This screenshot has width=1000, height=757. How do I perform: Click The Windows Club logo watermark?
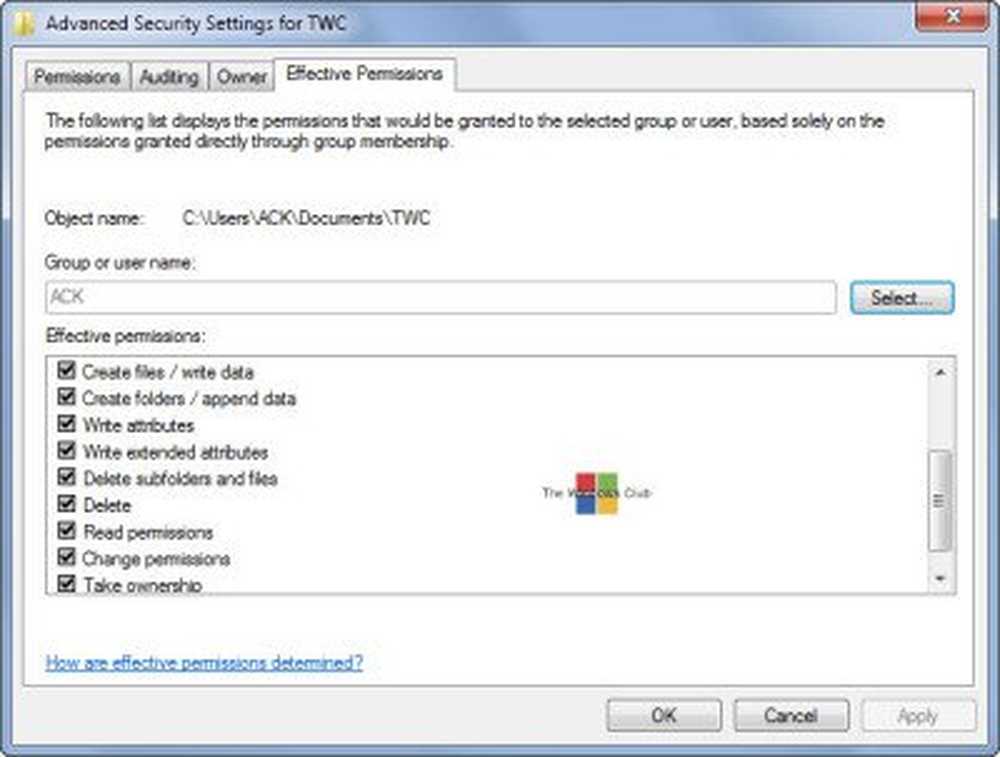click(x=597, y=493)
